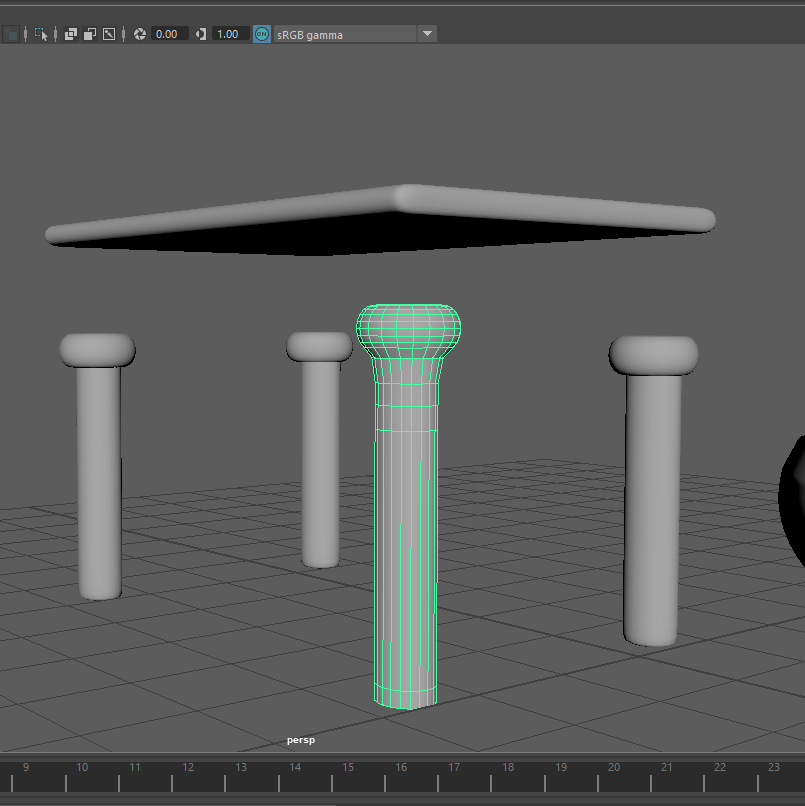Toggle Isolate Select in panel toolbar
Screen dimensions: 805x806
click(x=41, y=34)
